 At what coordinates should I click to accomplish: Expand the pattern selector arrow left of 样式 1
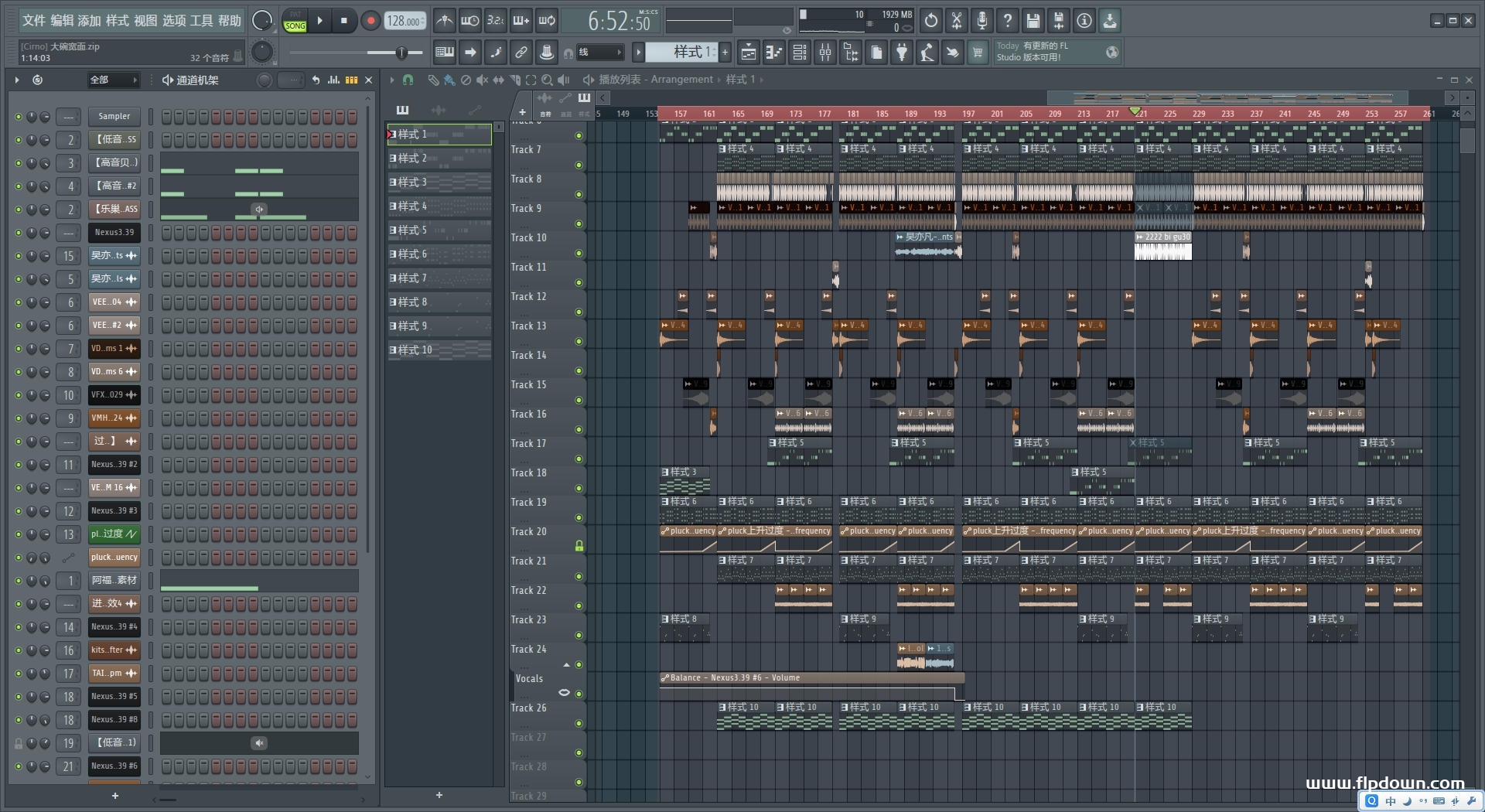click(638, 53)
